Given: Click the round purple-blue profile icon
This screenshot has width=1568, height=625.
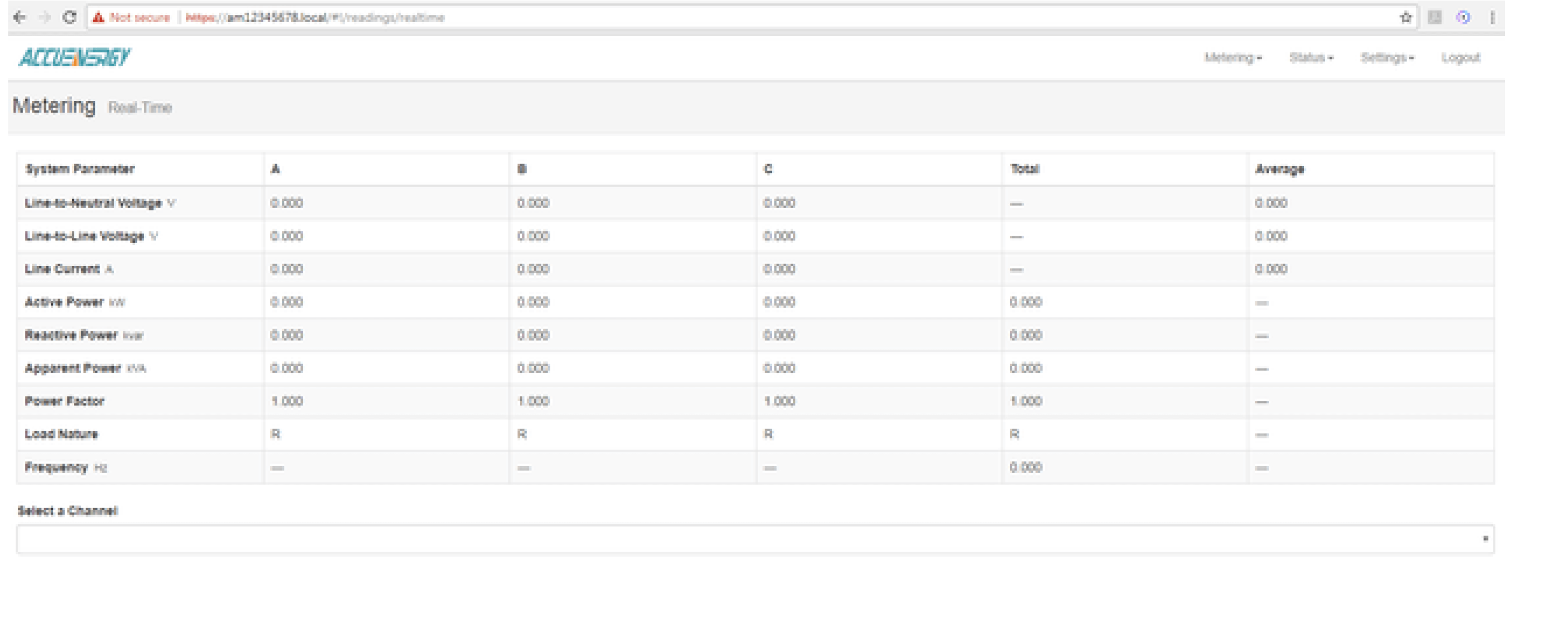Looking at the screenshot, I should [x=1464, y=17].
